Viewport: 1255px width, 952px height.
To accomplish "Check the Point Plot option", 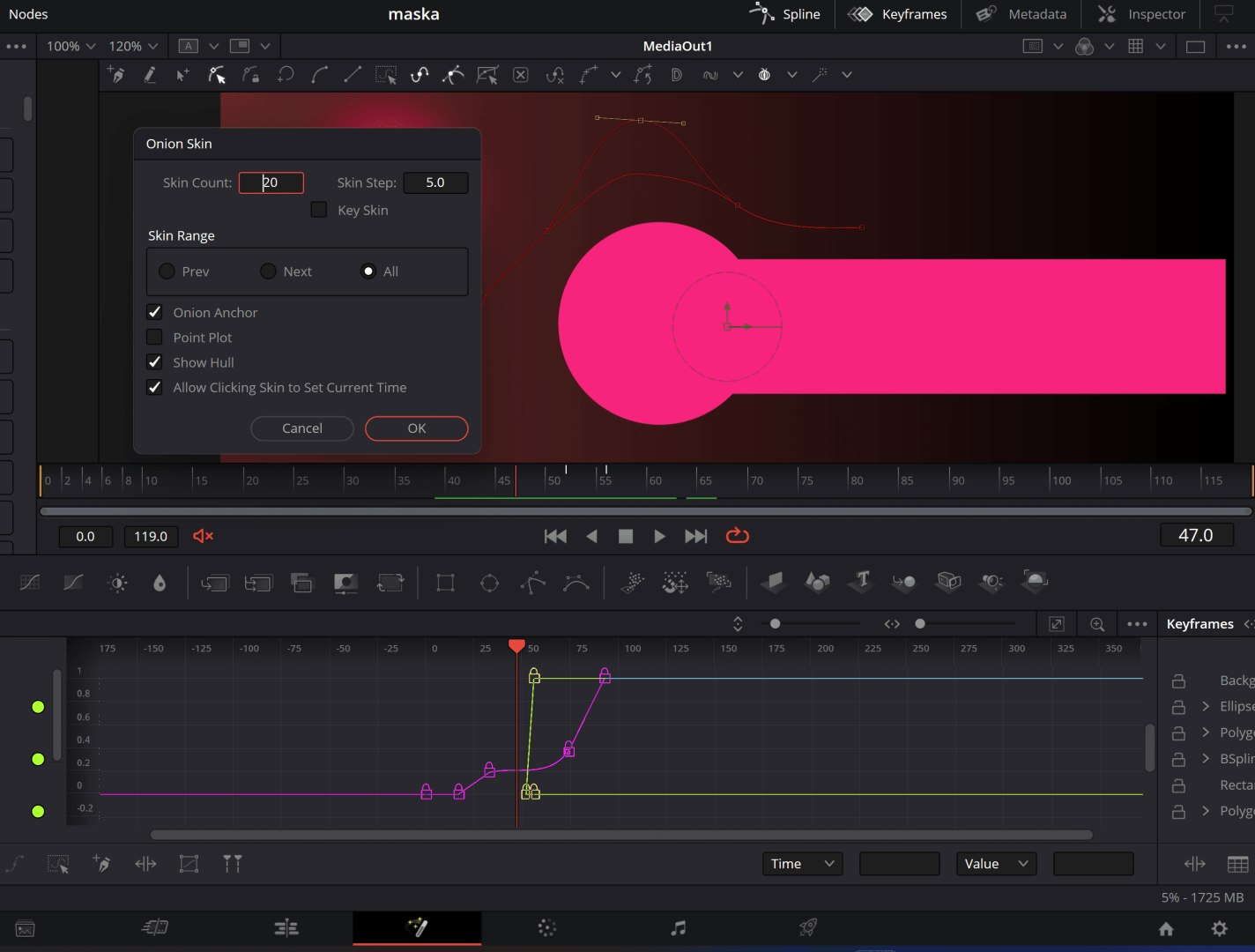I will (155, 338).
